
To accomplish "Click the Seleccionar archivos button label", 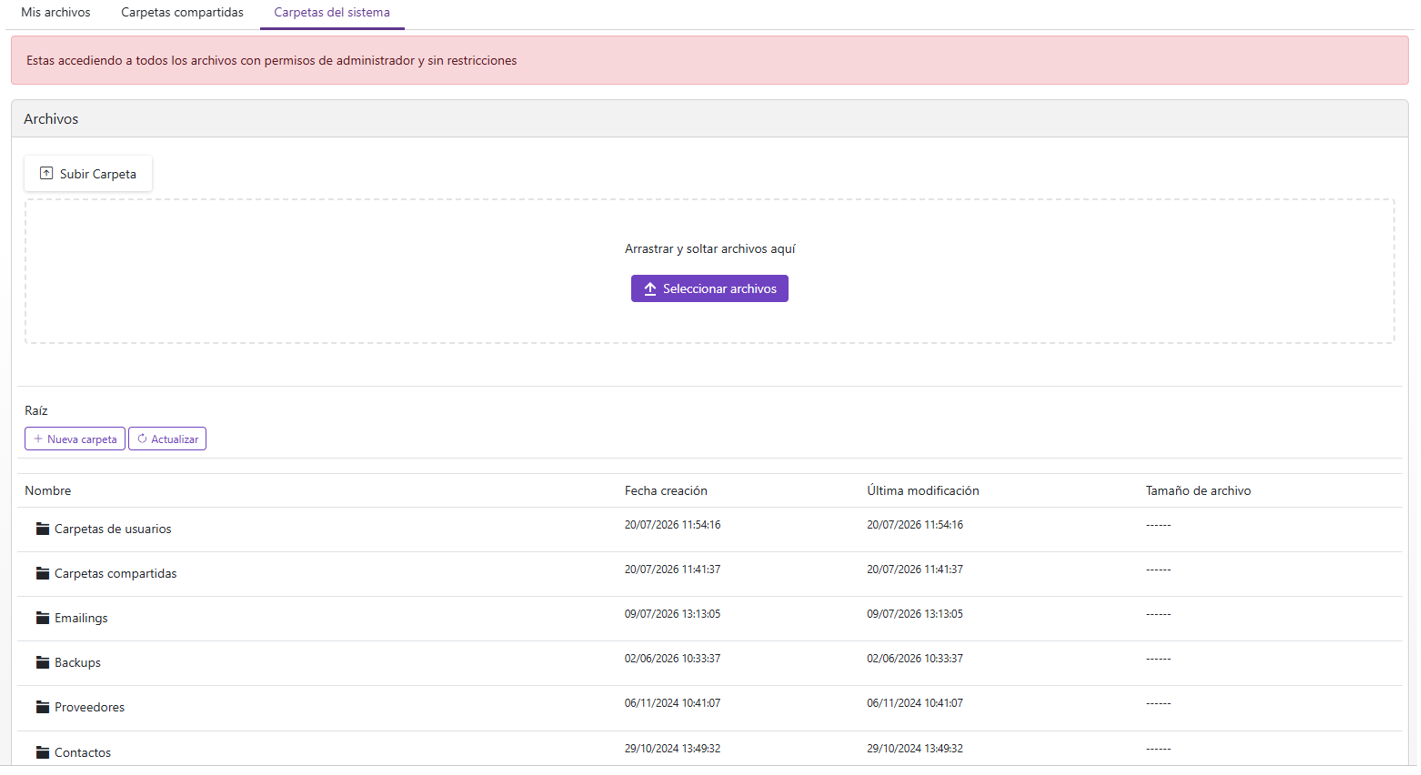I will click(720, 289).
